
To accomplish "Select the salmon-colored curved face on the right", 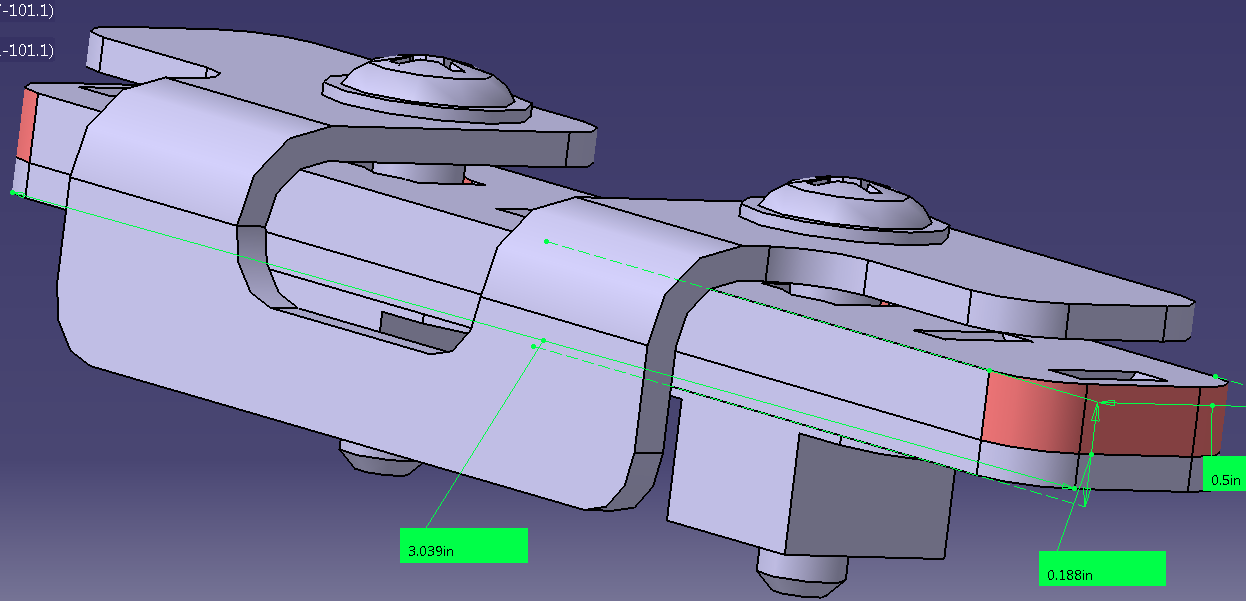I will pyautogui.click(x=1030, y=411).
